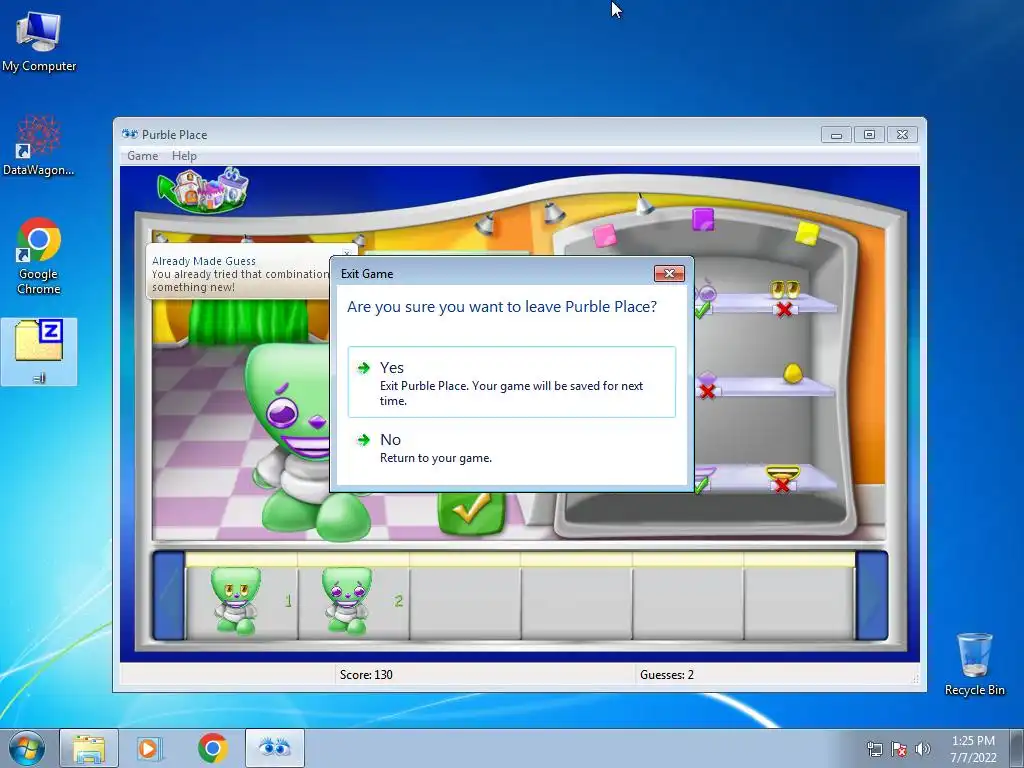Click the Purble Place home village icon

[204, 190]
